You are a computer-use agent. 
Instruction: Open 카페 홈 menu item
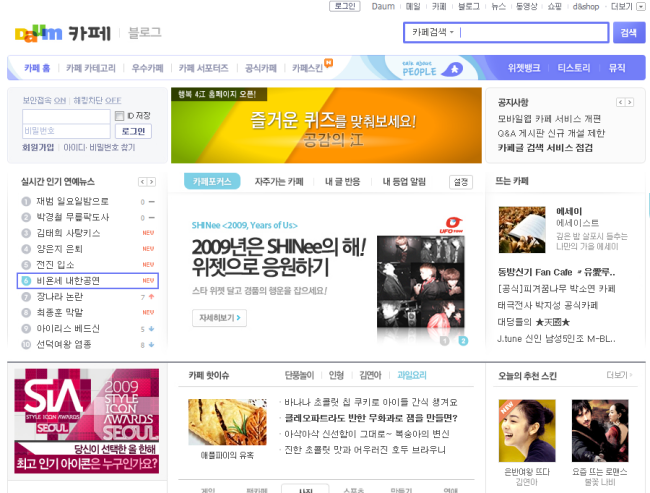pyautogui.click(x=37, y=68)
